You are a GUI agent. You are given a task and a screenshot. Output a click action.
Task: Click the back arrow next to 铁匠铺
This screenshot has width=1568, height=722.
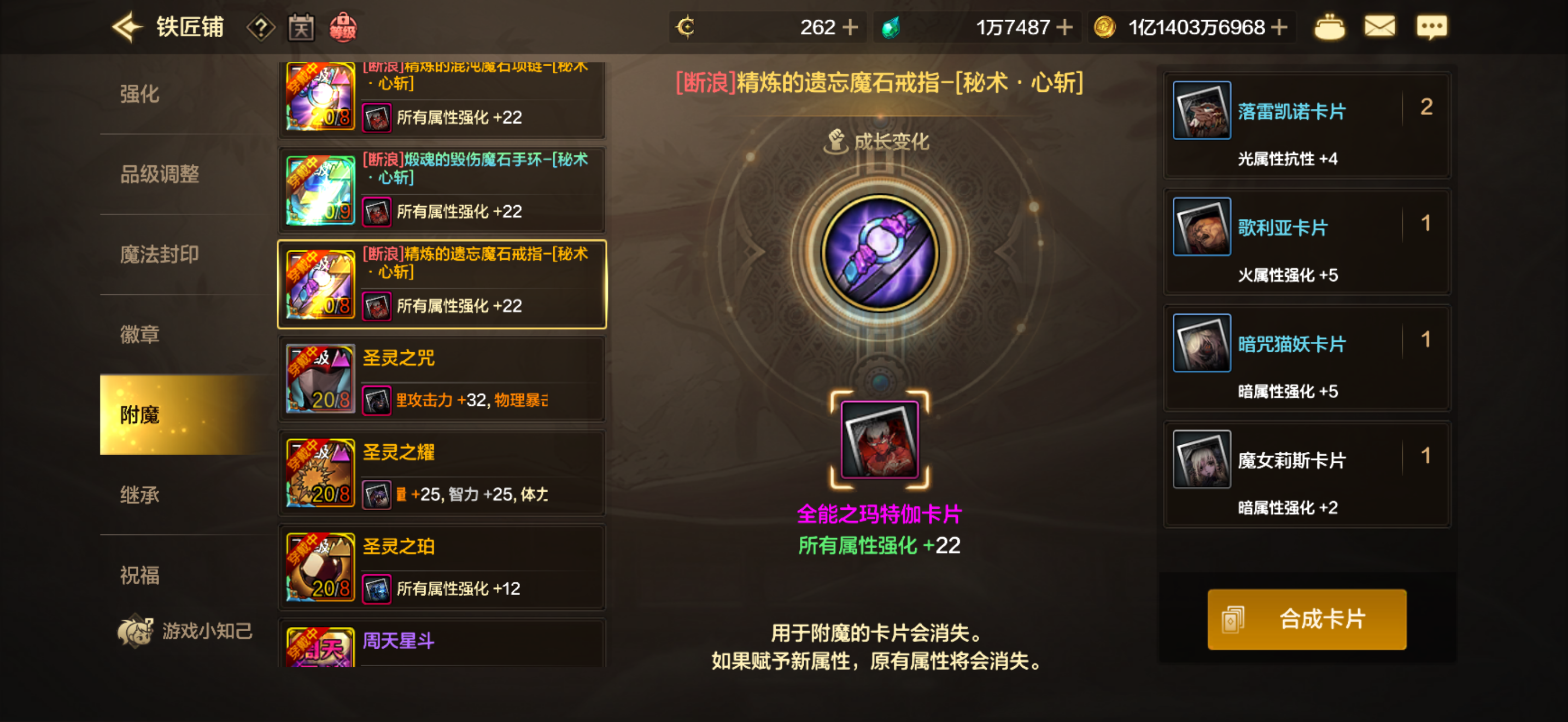tap(127, 27)
